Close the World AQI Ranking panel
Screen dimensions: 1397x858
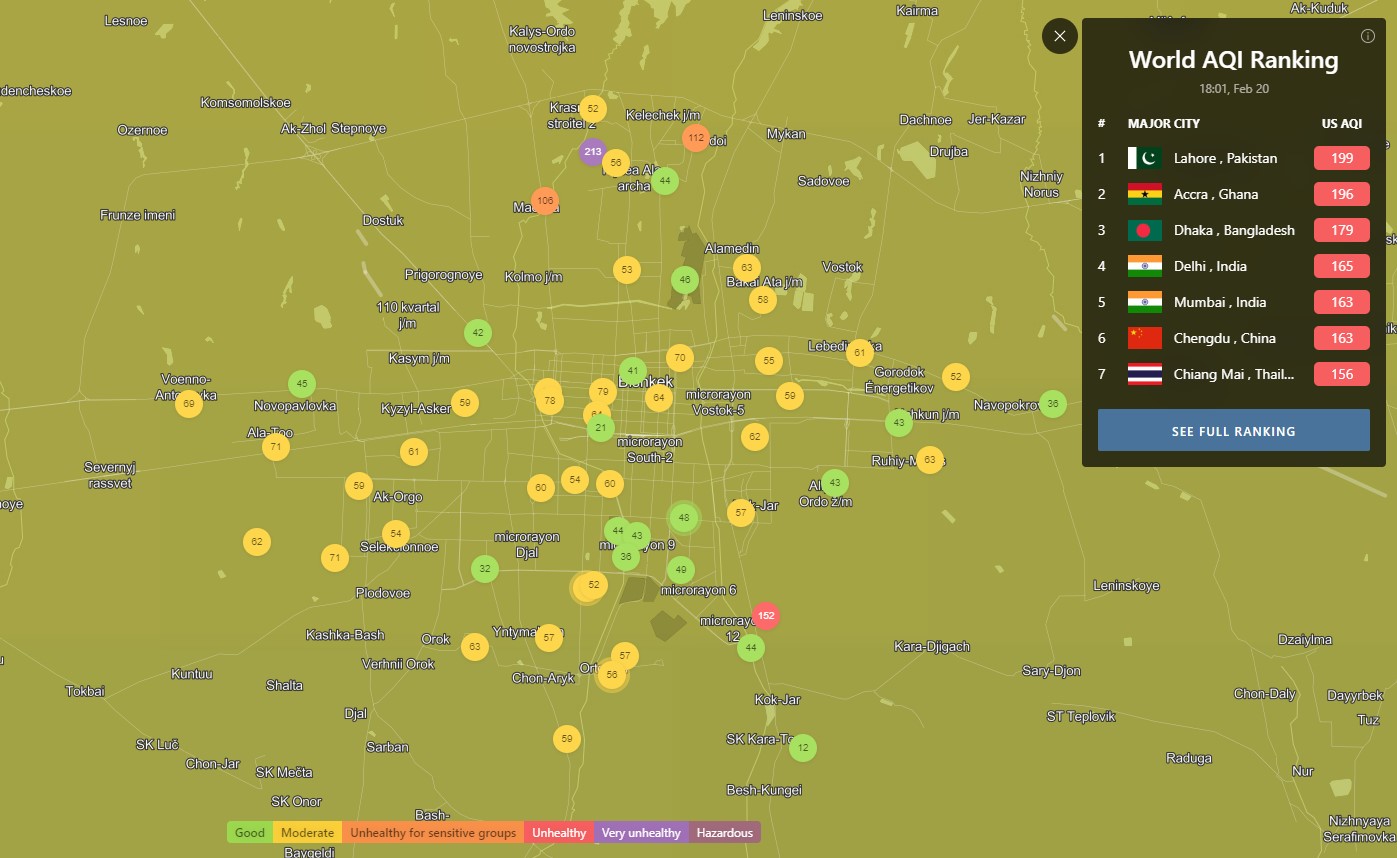tap(1060, 36)
